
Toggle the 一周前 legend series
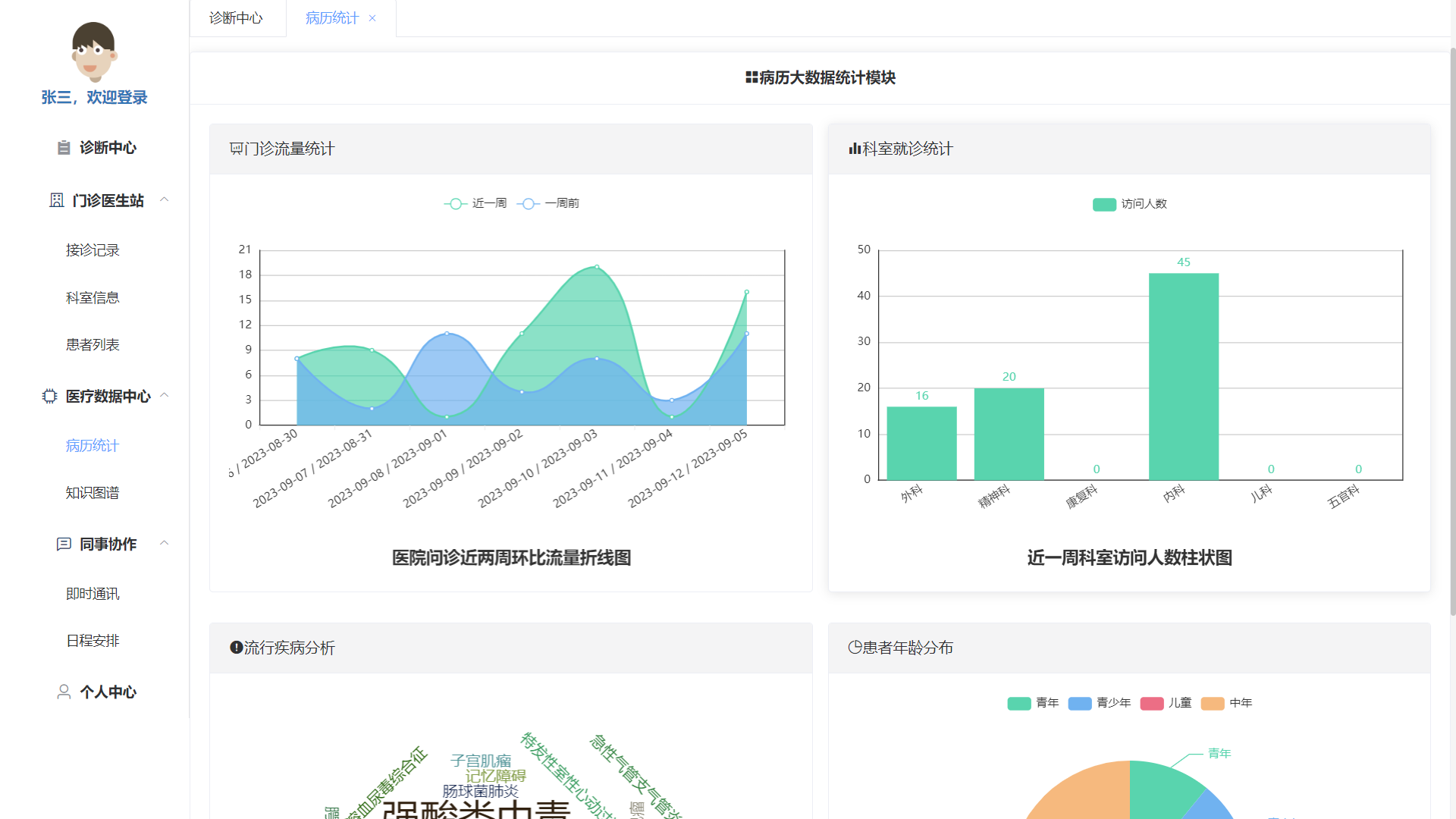coord(548,203)
